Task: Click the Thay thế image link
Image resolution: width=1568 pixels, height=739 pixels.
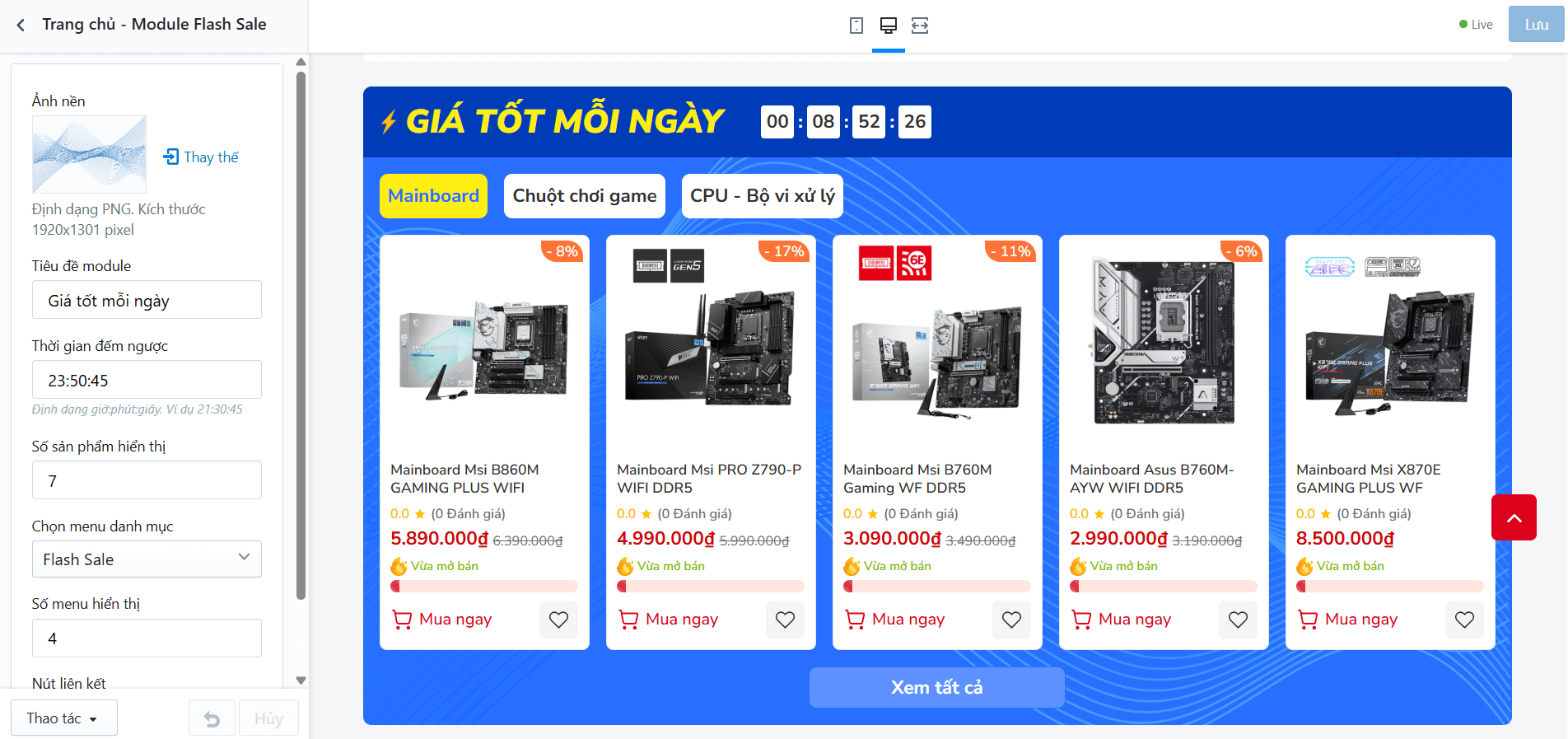Action: (211, 157)
